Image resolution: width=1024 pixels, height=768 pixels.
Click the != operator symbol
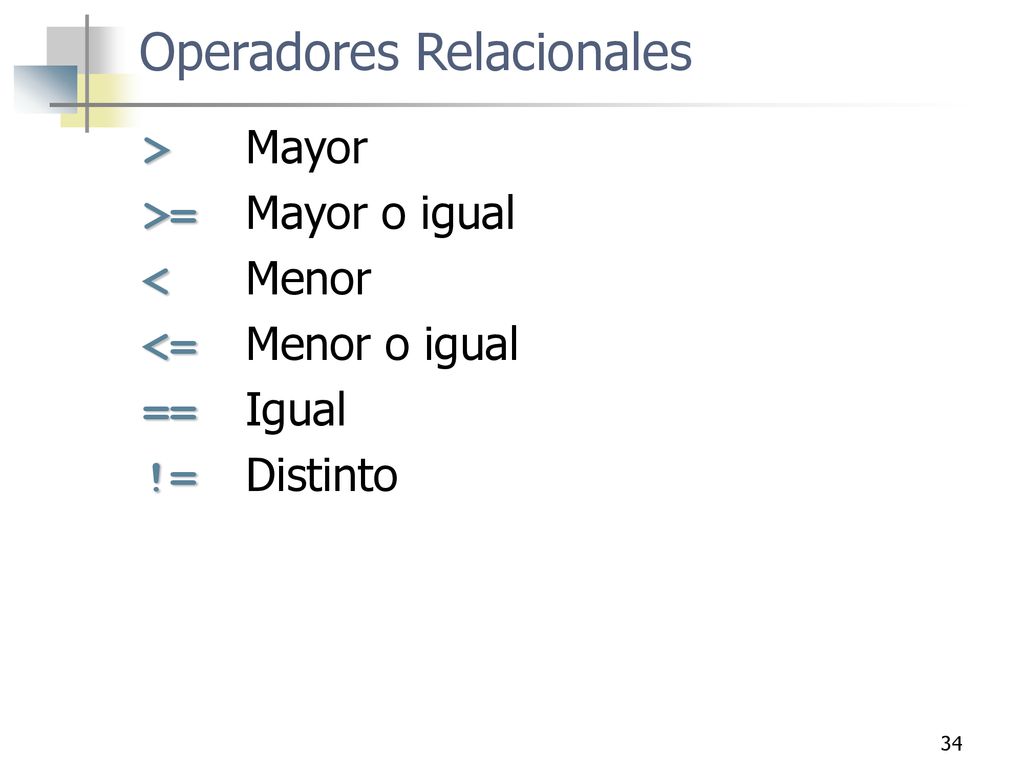174,477
